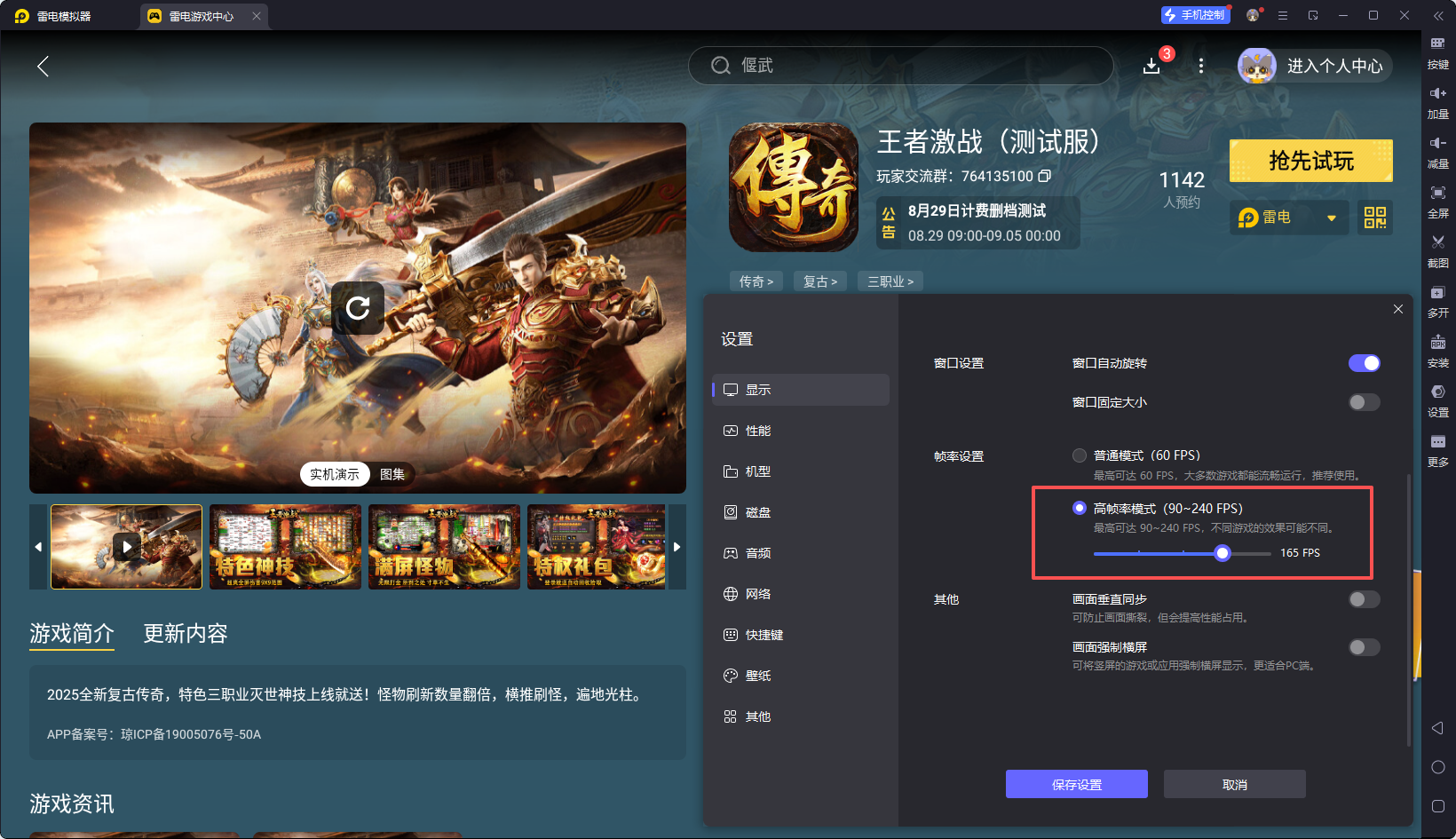Tap Android back triangle in sidebar

click(x=1438, y=728)
